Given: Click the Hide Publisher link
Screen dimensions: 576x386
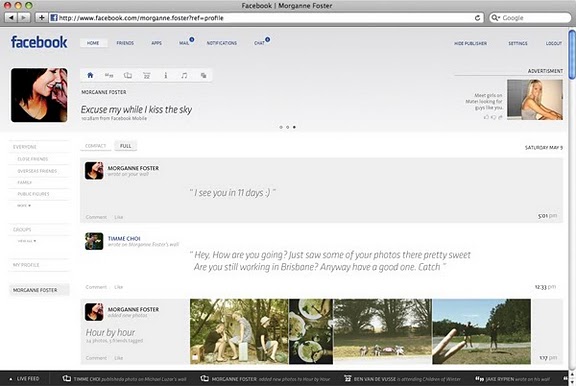Looking at the screenshot, I should (471, 43).
